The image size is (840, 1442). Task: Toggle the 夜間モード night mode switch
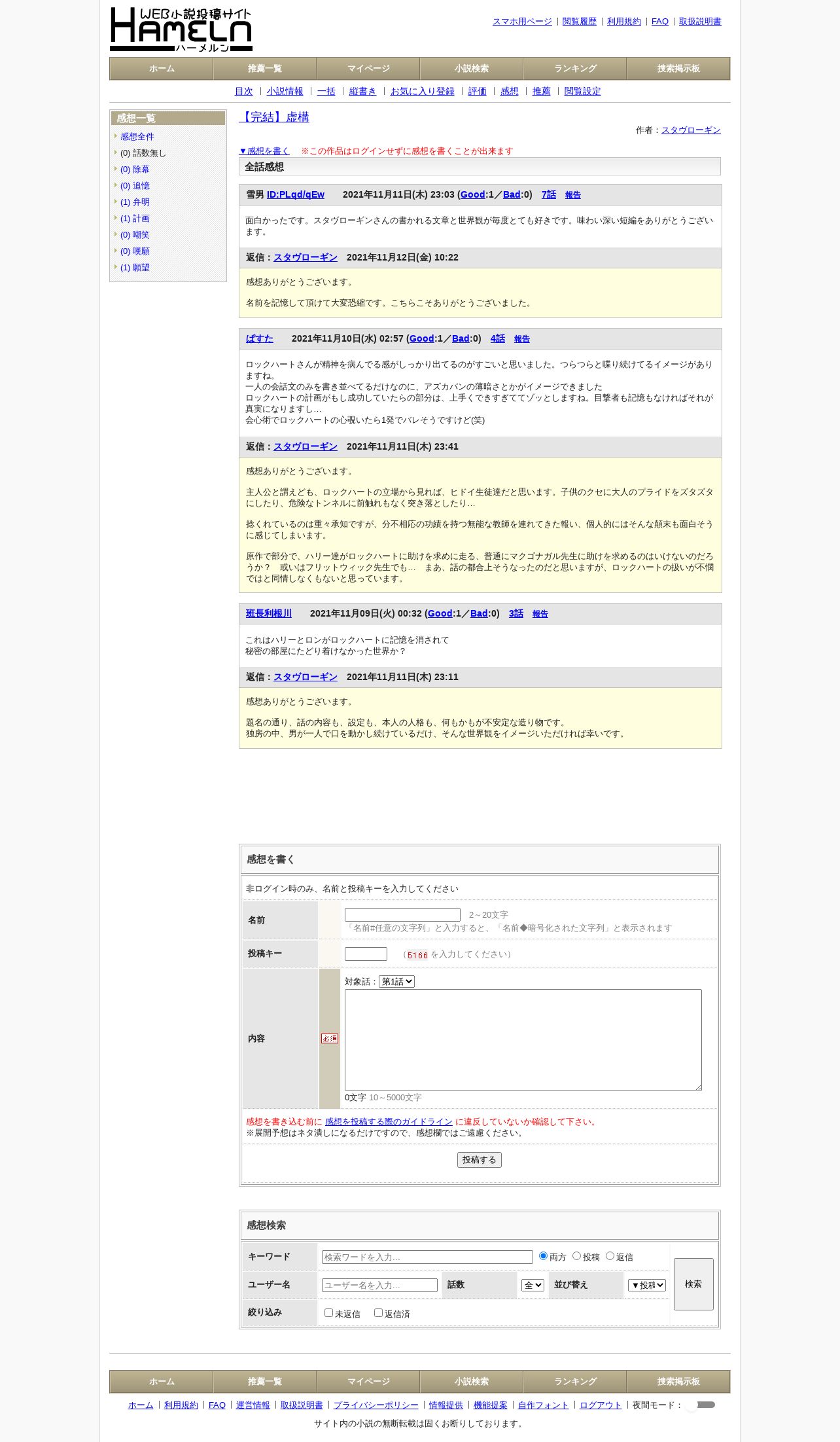(x=701, y=1405)
